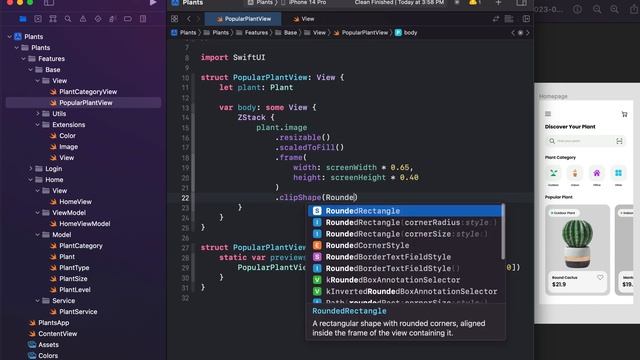Viewport: 640px width, 360px height.
Task: Expand the Login folder
Action: point(31,169)
